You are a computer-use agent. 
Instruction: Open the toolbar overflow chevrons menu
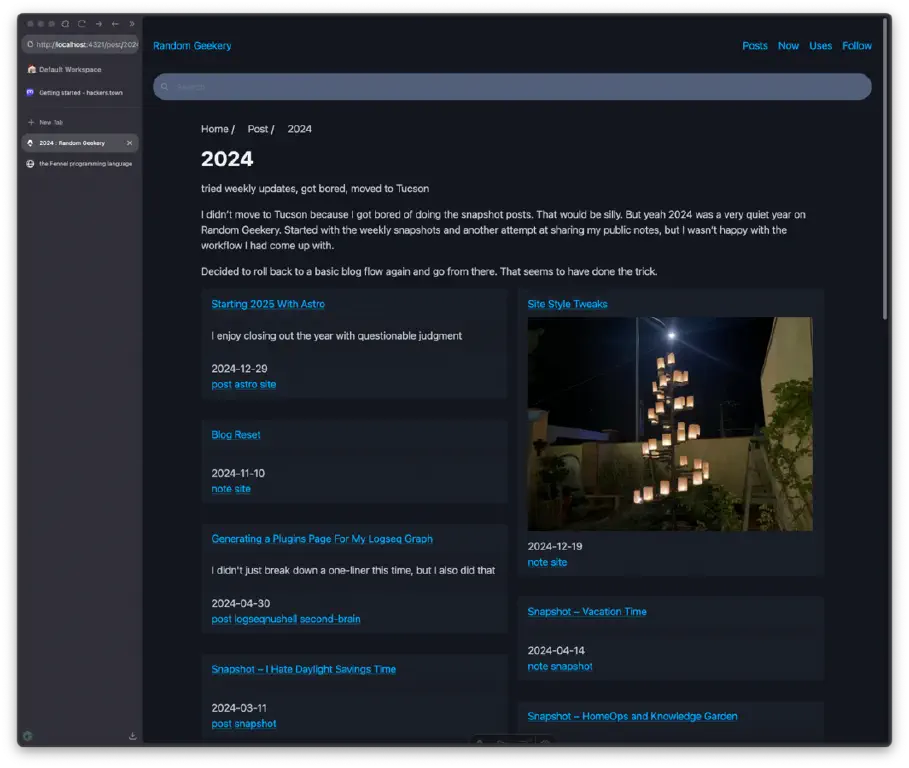132,24
